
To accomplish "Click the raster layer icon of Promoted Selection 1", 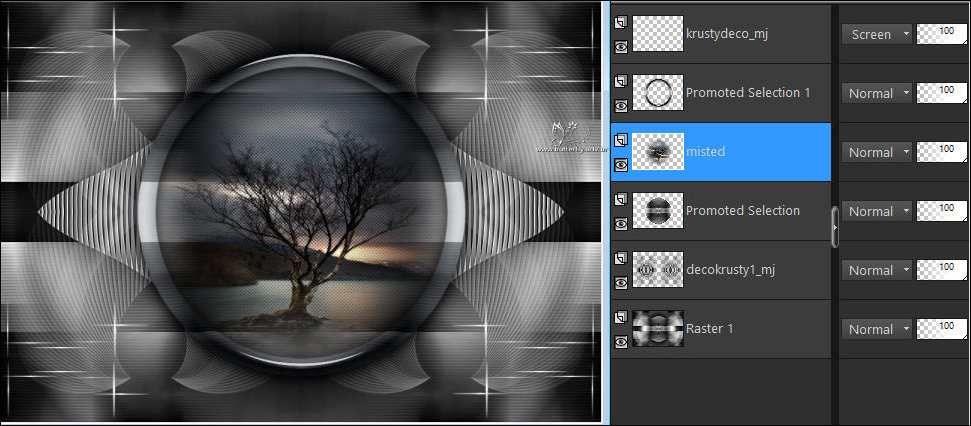I will tap(620, 81).
